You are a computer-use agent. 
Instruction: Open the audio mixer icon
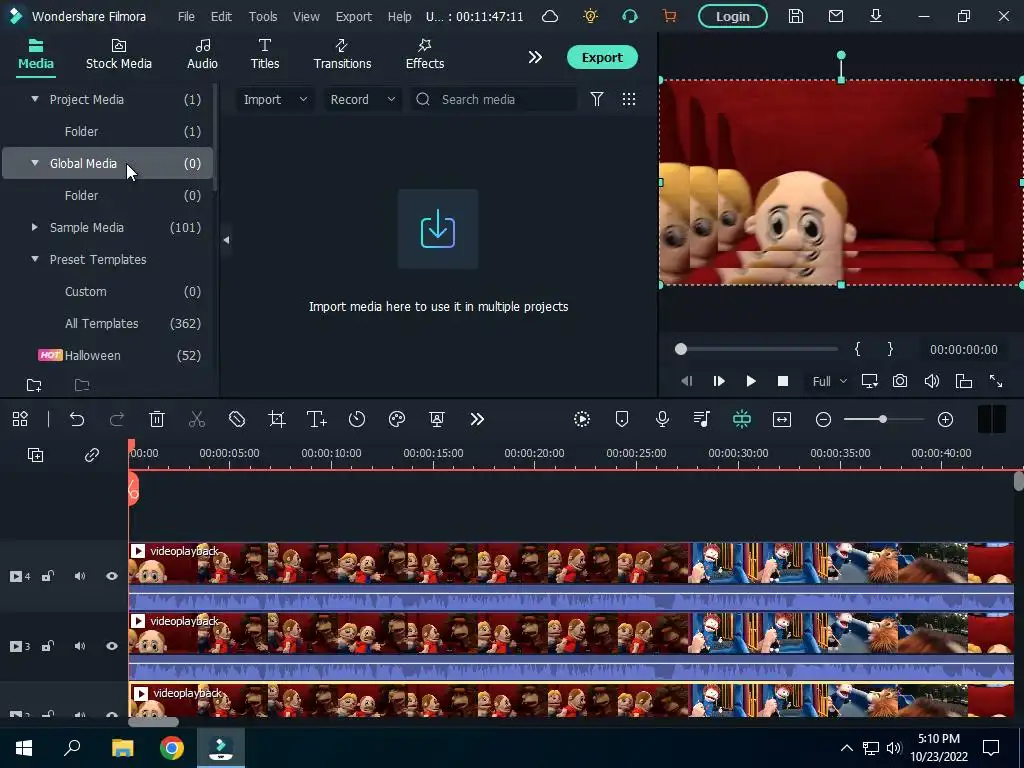[702, 419]
